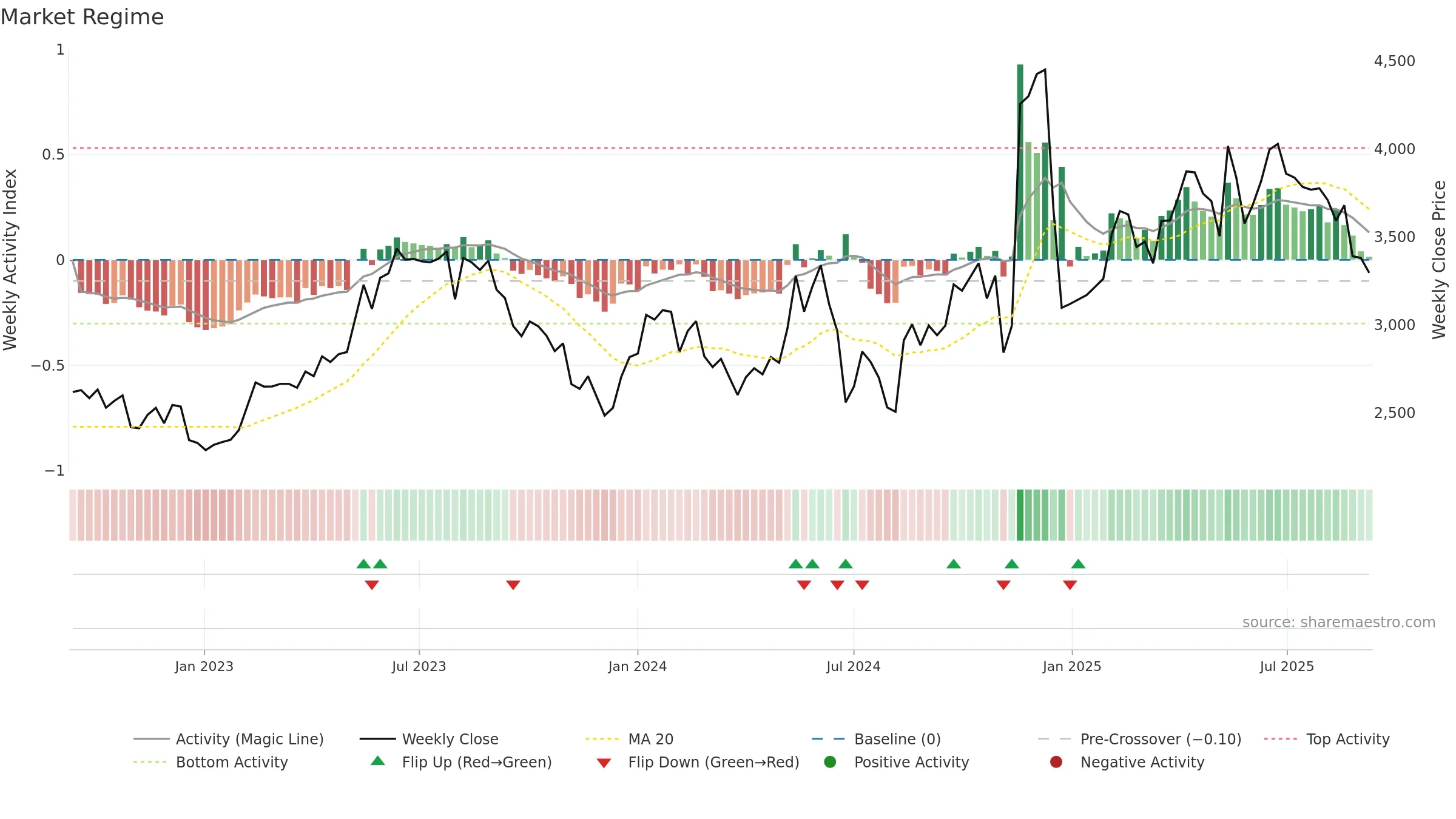Click the Weekly Activity Index axis label
Screen dimensions: 1456x819
[10, 260]
